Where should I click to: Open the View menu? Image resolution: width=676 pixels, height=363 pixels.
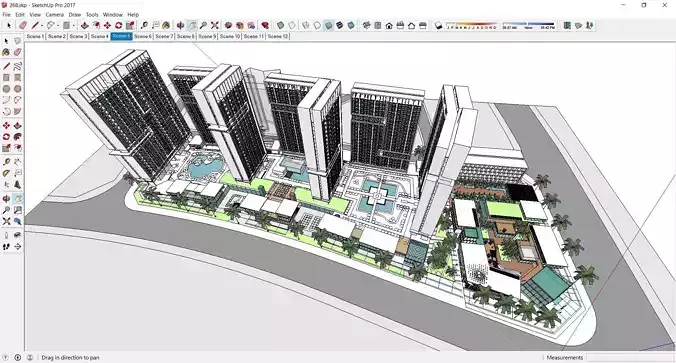35,14
